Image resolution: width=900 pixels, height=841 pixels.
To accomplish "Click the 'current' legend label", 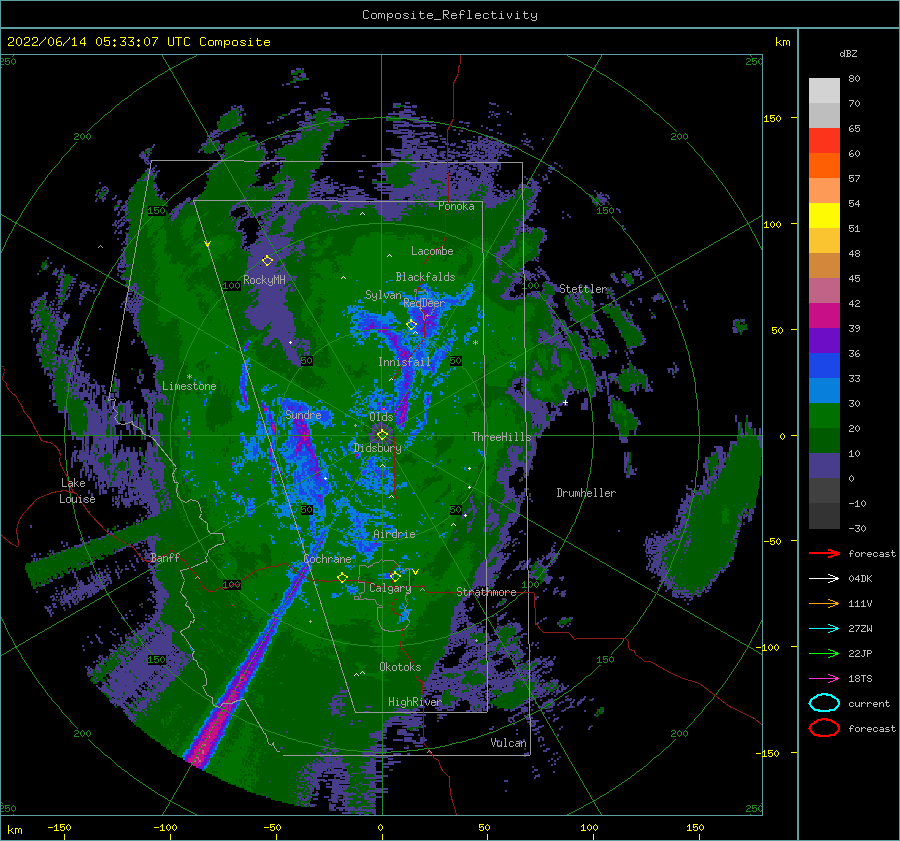I will tap(869, 704).
